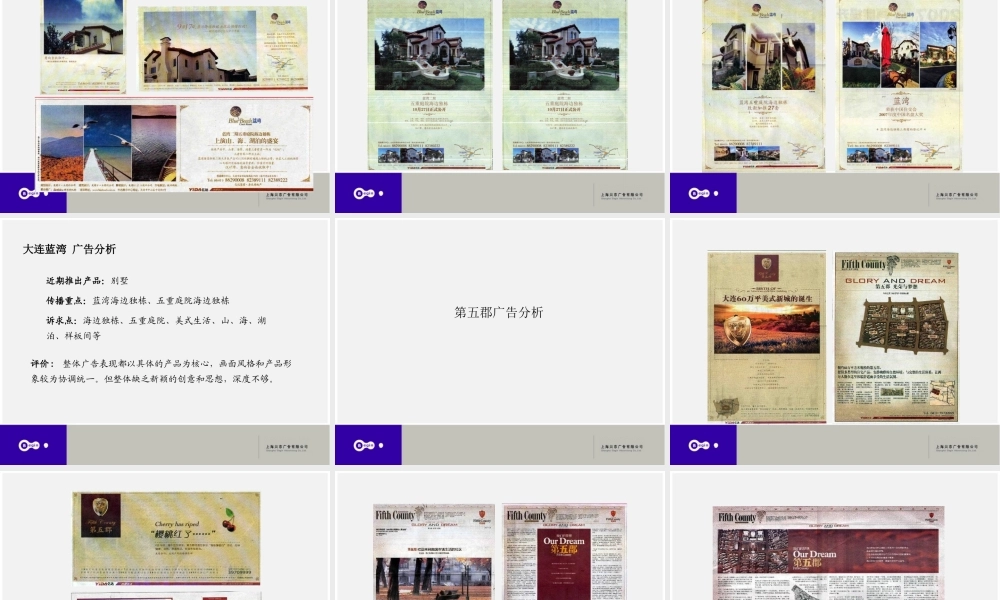Screen dimensions: 1000x600
Task: Select the 大连蓝湾 广告分析 heading
Action: pyautogui.click(x=70, y=249)
